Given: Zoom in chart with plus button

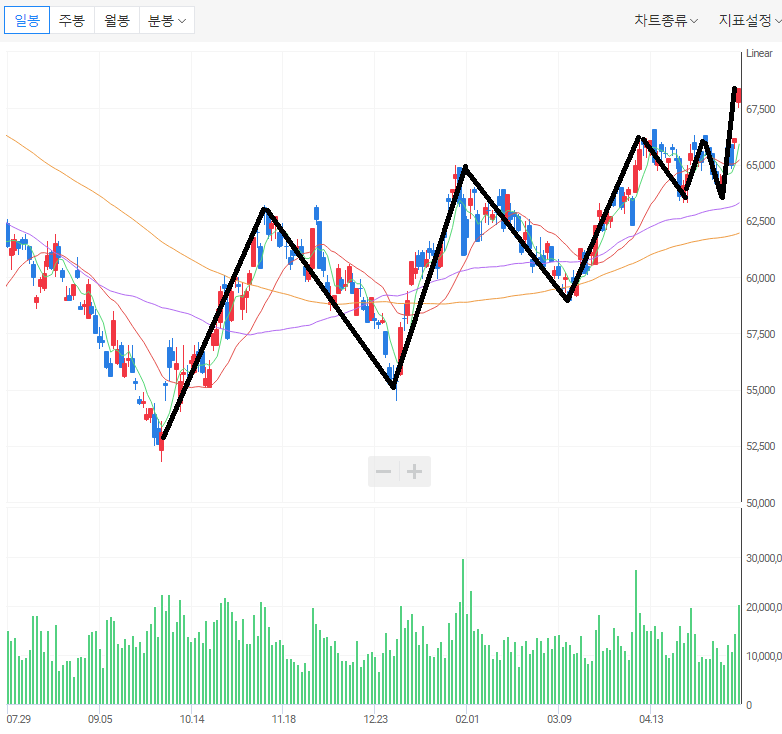Looking at the screenshot, I should click(414, 471).
